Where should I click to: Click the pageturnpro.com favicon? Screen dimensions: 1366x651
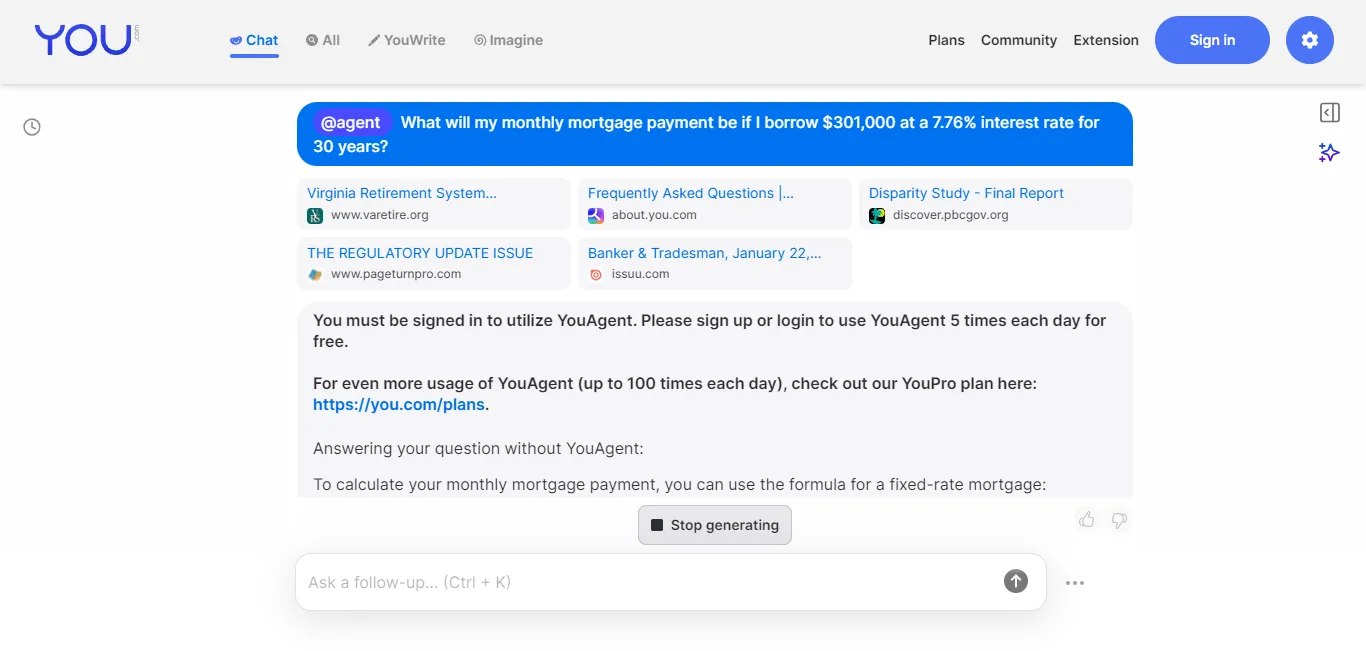click(315, 274)
